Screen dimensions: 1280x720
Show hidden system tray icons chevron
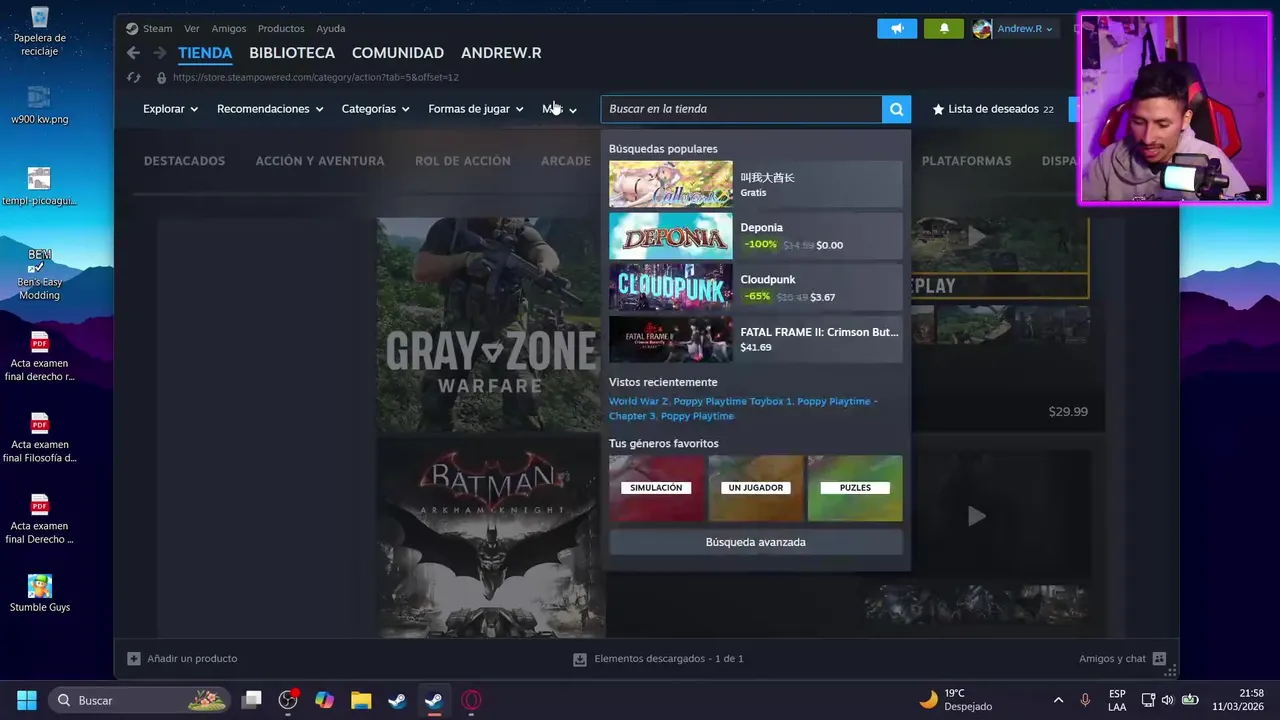pos(1058,700)
